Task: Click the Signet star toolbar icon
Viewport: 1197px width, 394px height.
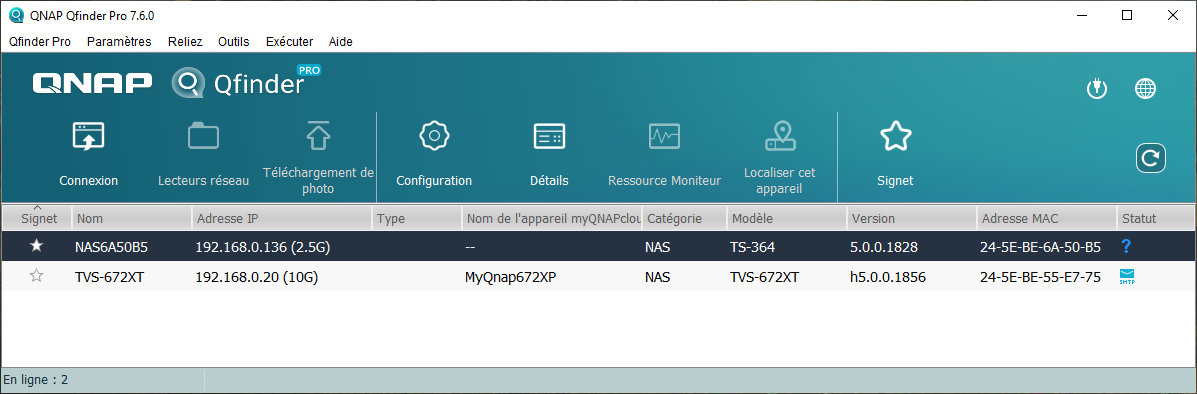Action: 895,136
